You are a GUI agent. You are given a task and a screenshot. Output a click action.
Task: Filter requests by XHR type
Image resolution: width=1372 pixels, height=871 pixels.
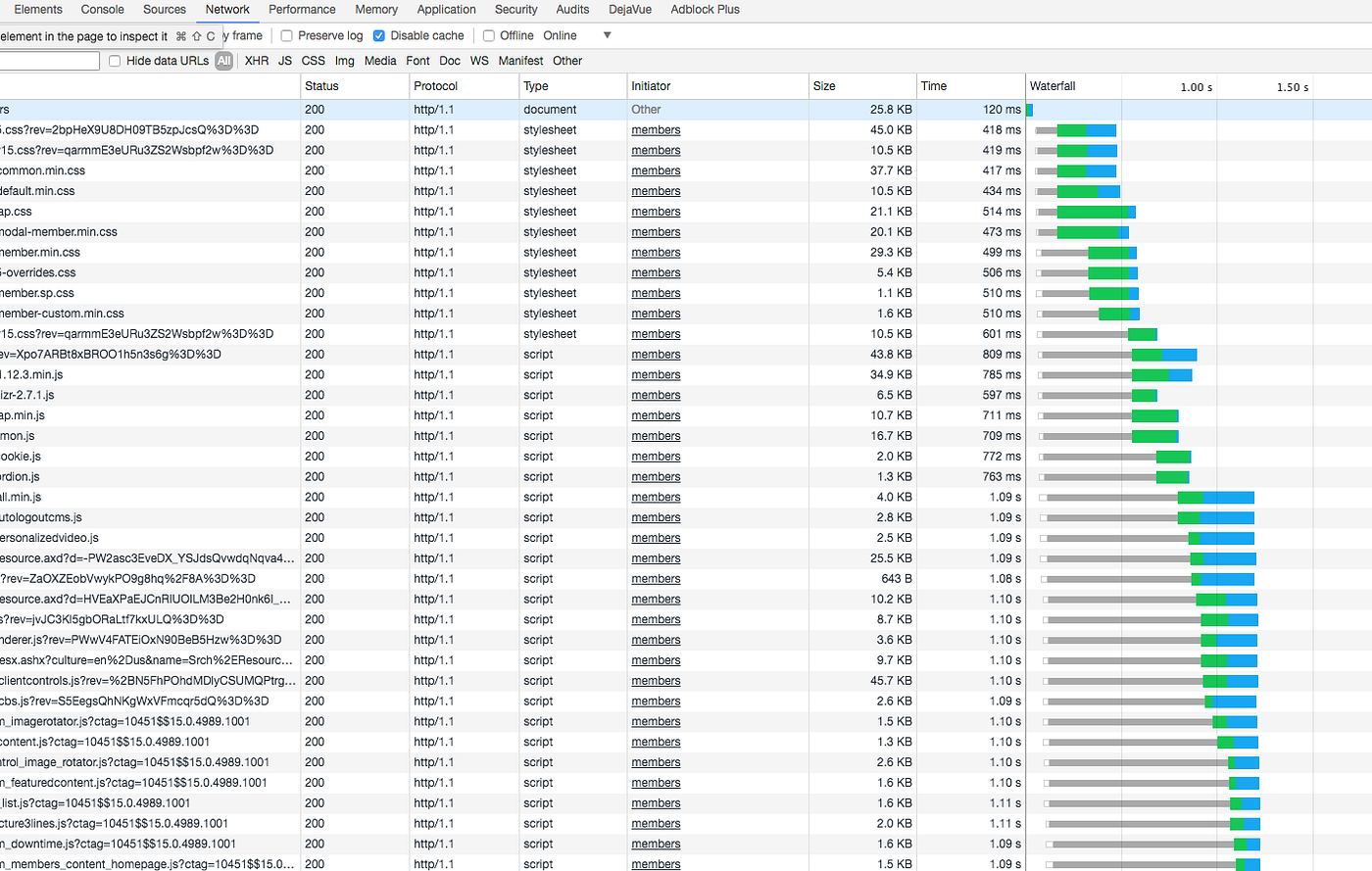[x=257, y=61]
